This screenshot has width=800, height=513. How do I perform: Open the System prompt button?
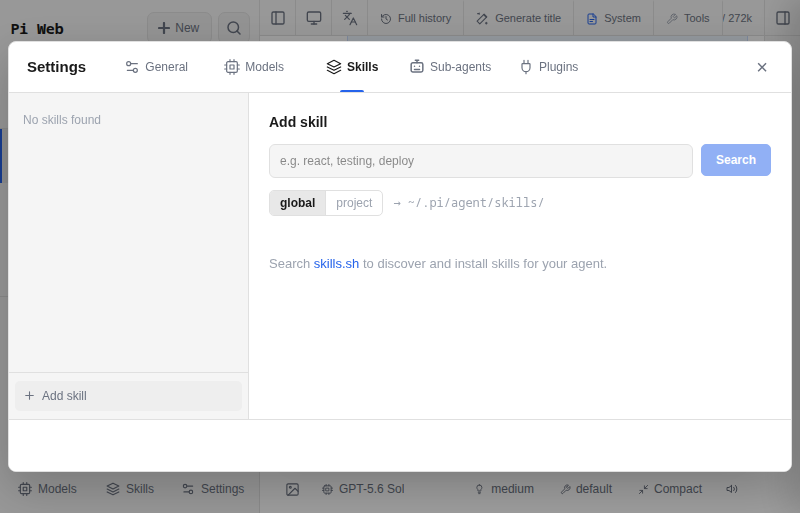(x=614, y=18)
